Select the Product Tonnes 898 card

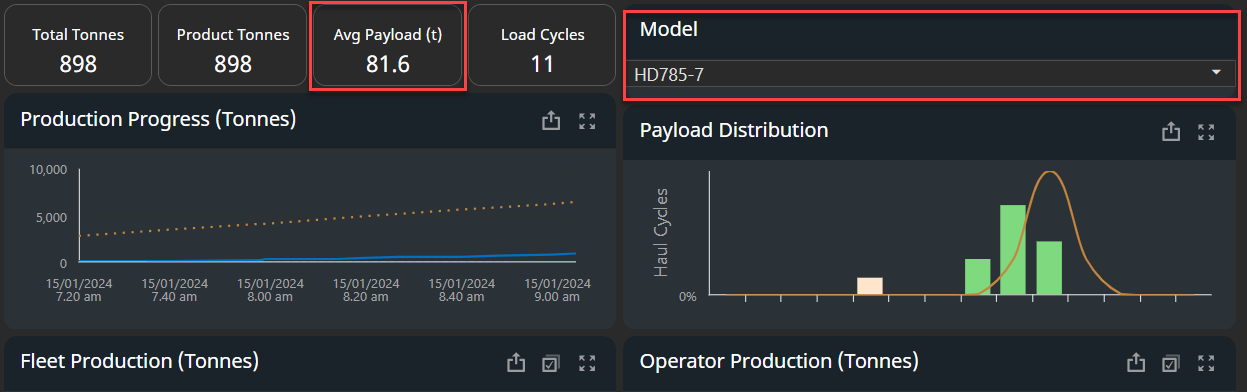click(x=233, y=45)
